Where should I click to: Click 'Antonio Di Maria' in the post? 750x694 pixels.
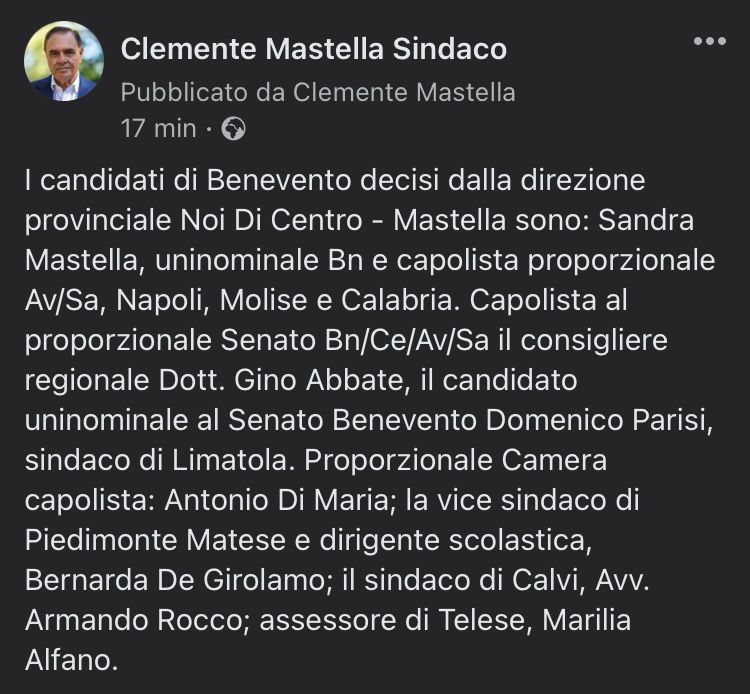click(276, 500)
